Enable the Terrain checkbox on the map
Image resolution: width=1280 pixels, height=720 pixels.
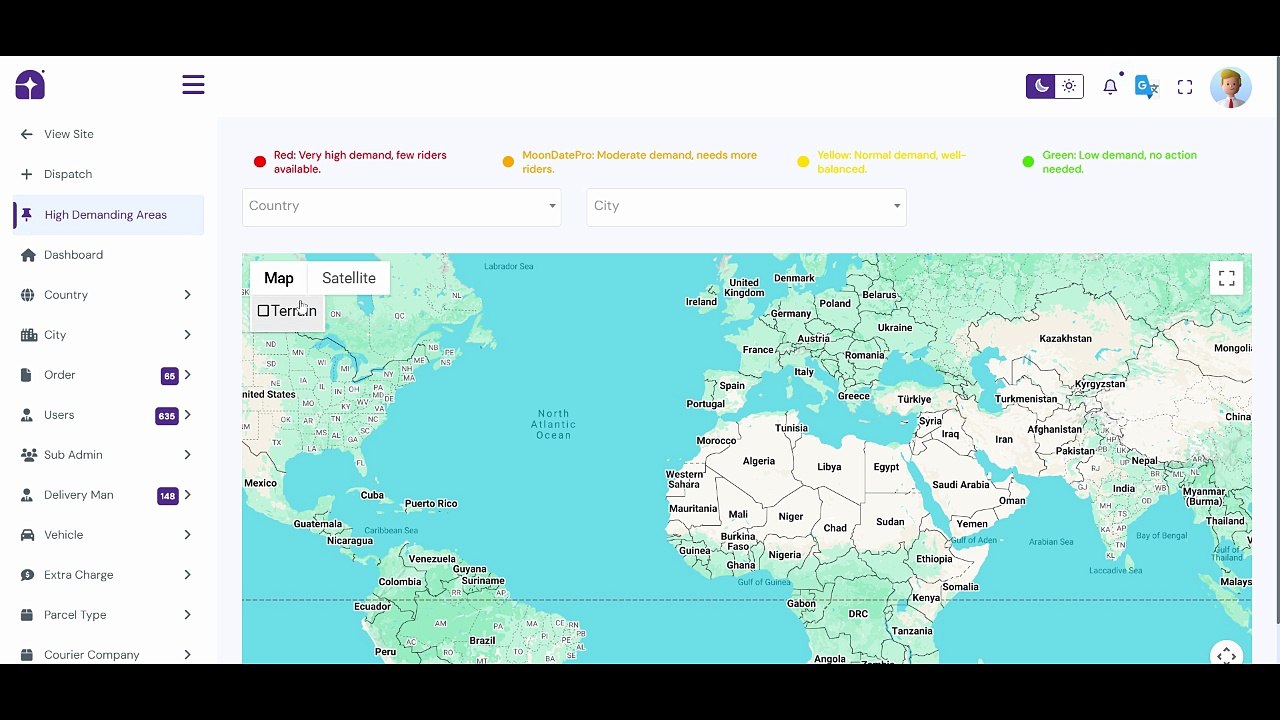click(263, 311)
